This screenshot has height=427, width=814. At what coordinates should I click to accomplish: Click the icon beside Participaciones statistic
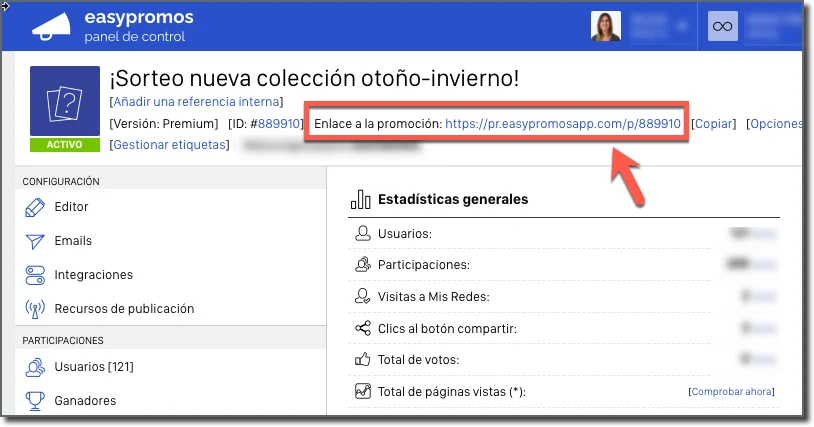click(363, 265)
